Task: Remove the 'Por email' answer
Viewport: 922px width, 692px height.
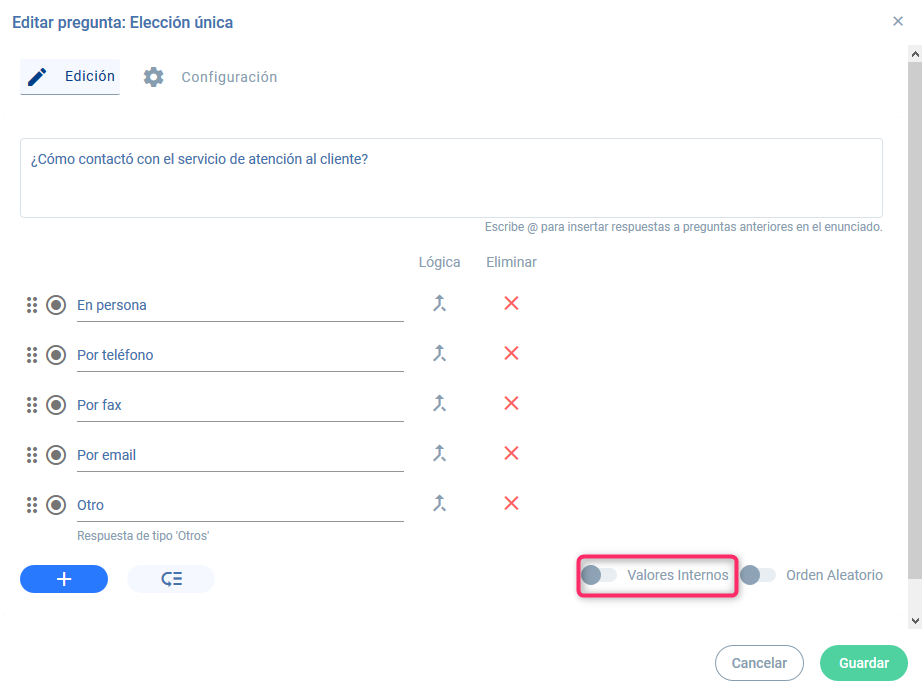Action: pos(511,454)
